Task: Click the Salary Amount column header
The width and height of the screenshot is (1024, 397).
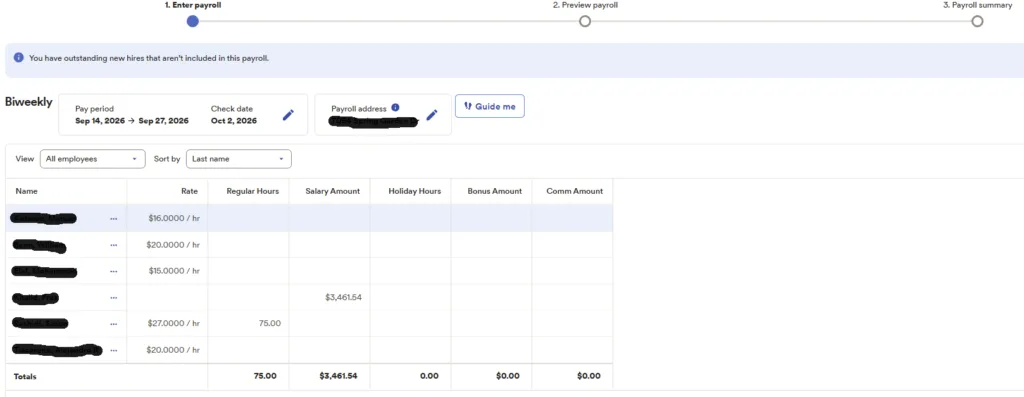Action: (332, 191)
